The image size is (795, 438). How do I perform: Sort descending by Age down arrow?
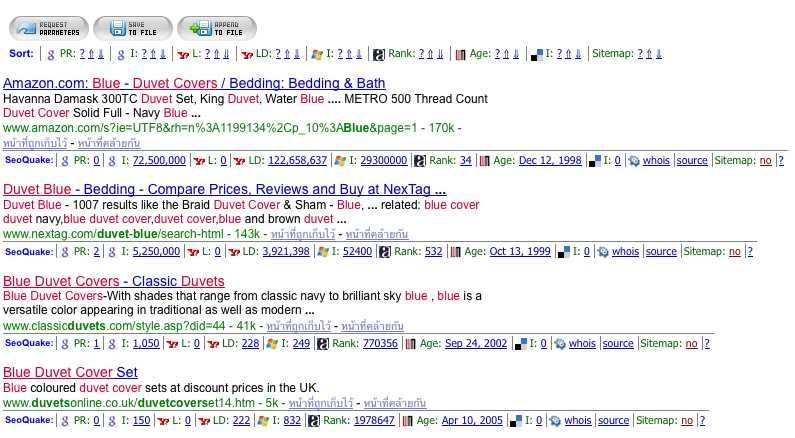tap(516, 54)
